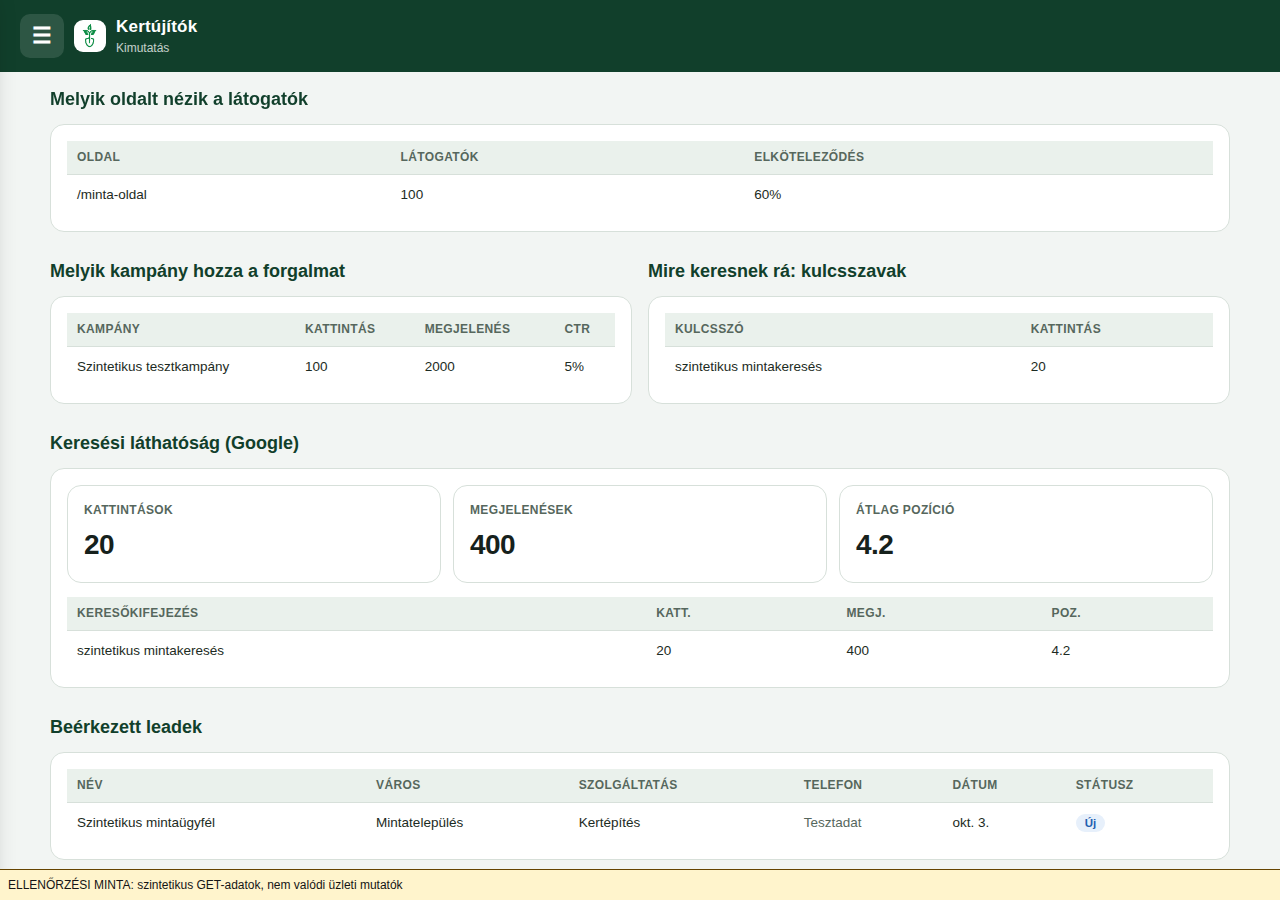The height and width of the screenshot is (900, 1280).
Task: Select the "Szintetikus tesztkampány" campaign row
Action: point(341,367)
